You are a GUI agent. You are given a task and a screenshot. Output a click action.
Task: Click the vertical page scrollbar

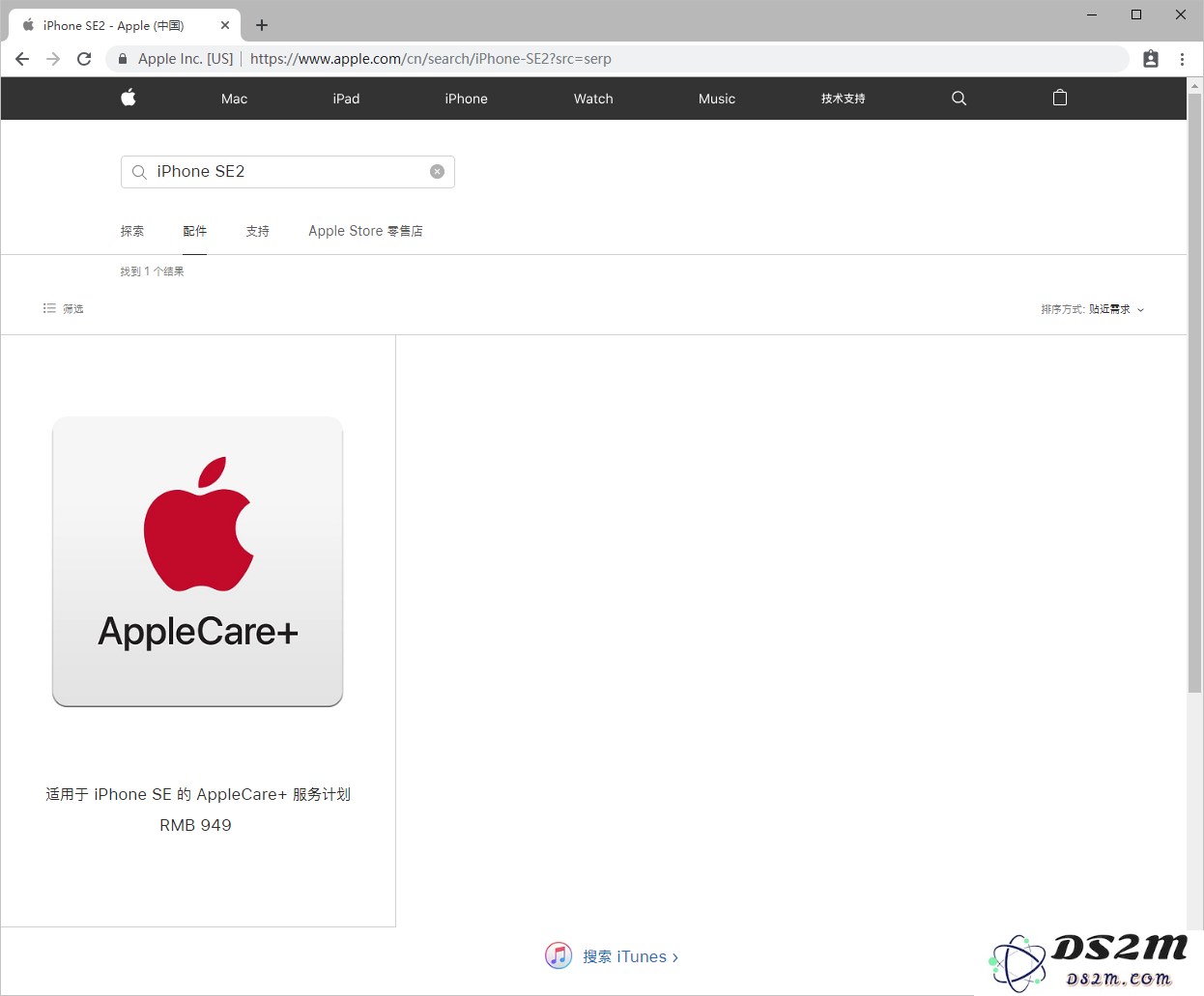1195,393
